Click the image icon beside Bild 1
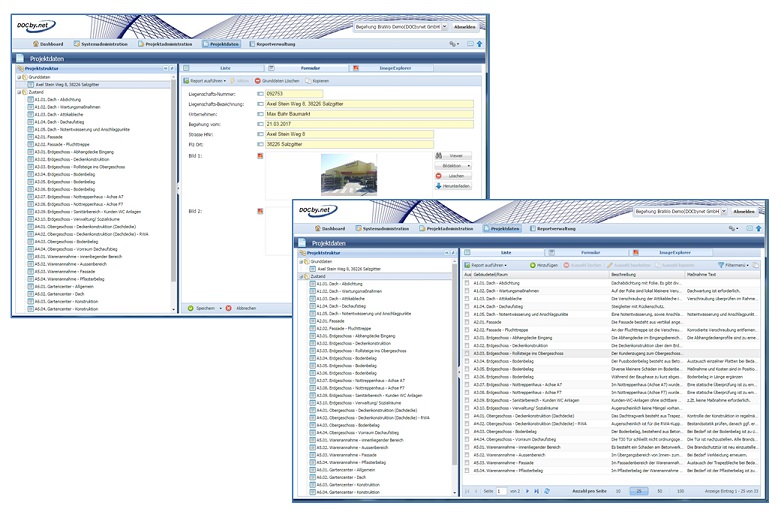The height and width of the screenshot is (515, 781). point(260,156)
